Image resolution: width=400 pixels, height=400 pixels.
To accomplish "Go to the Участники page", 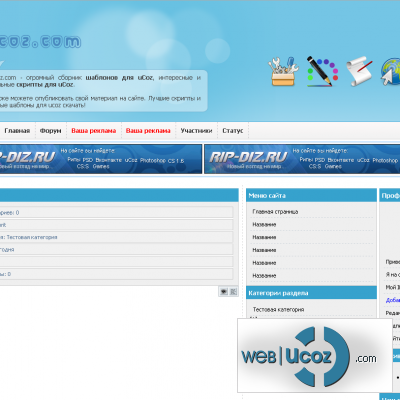I will [x=196, y=131].
